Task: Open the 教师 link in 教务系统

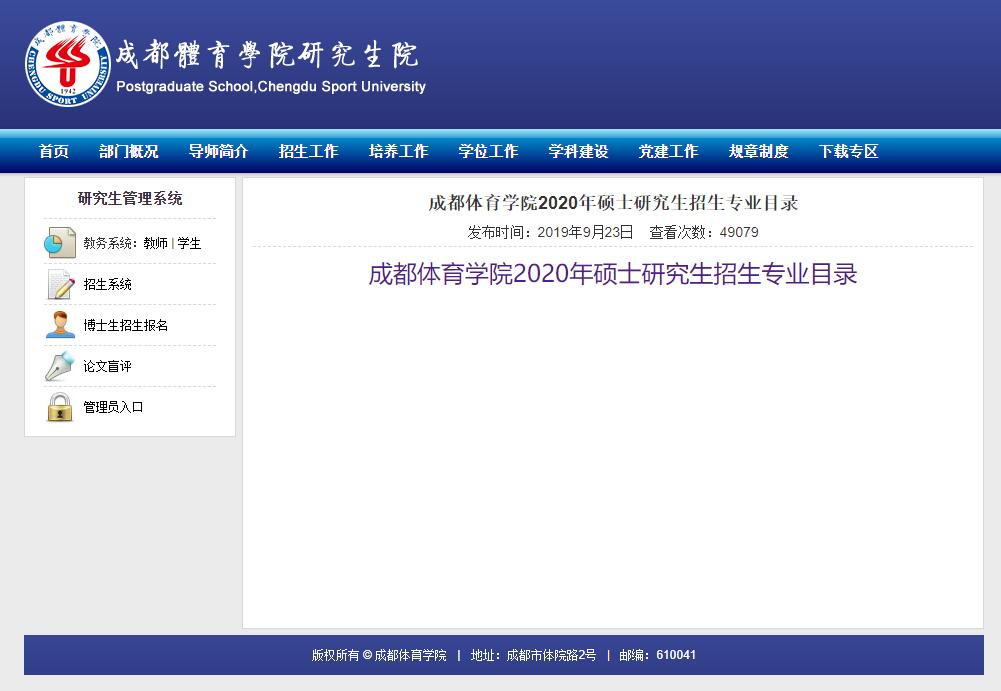Action: point(156,243)
